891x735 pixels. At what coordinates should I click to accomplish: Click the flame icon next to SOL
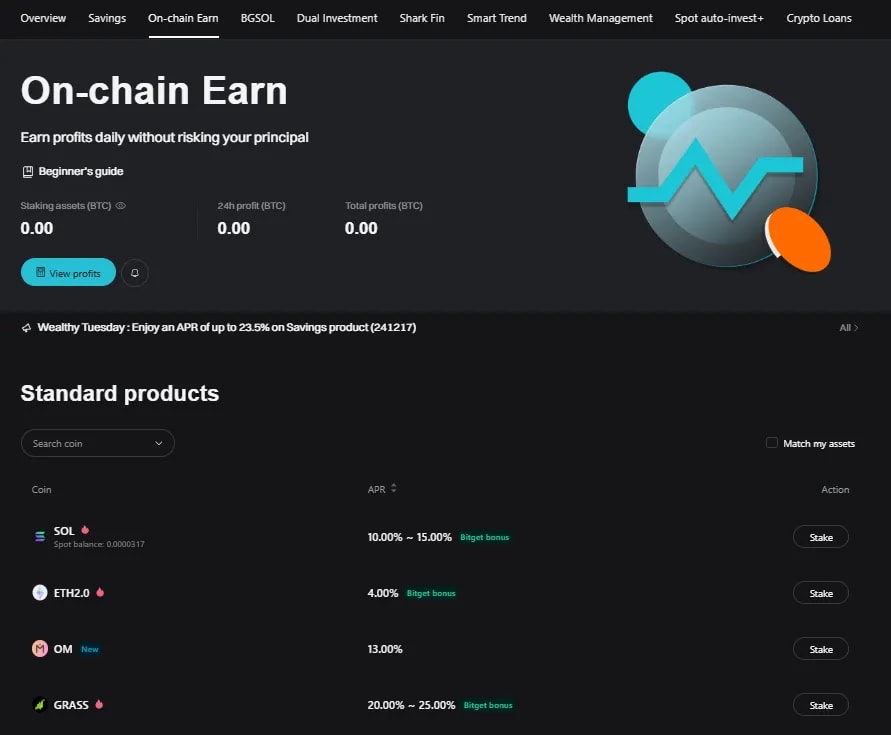pyautogui.click(x=84, y=528)
